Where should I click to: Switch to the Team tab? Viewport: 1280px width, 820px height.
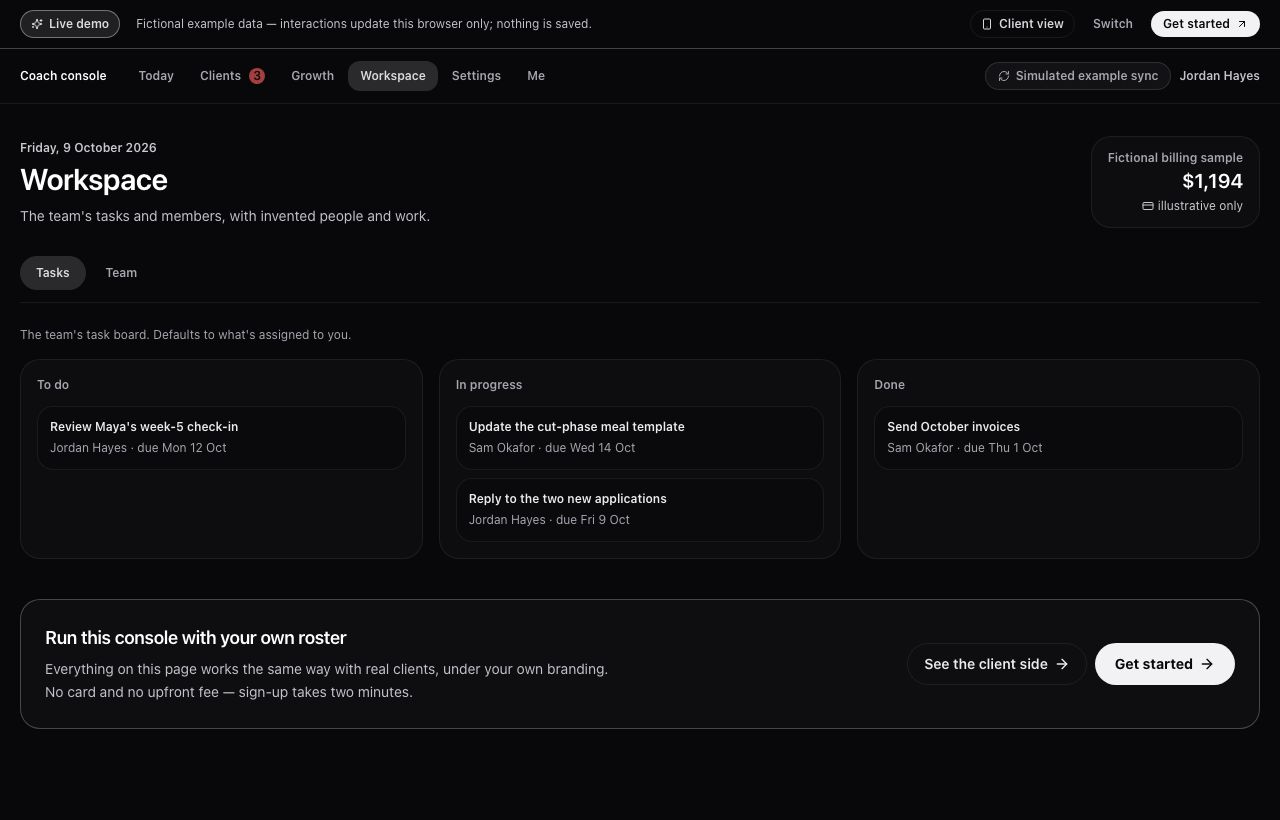click(x=121, y=273)
